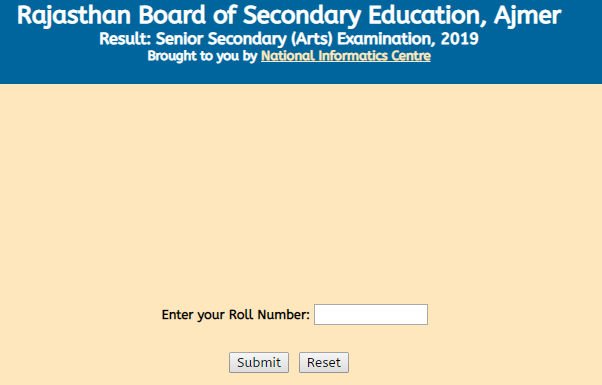Click the word 'Roll' in the form label
602x385 pixels.
click(241, 314)
